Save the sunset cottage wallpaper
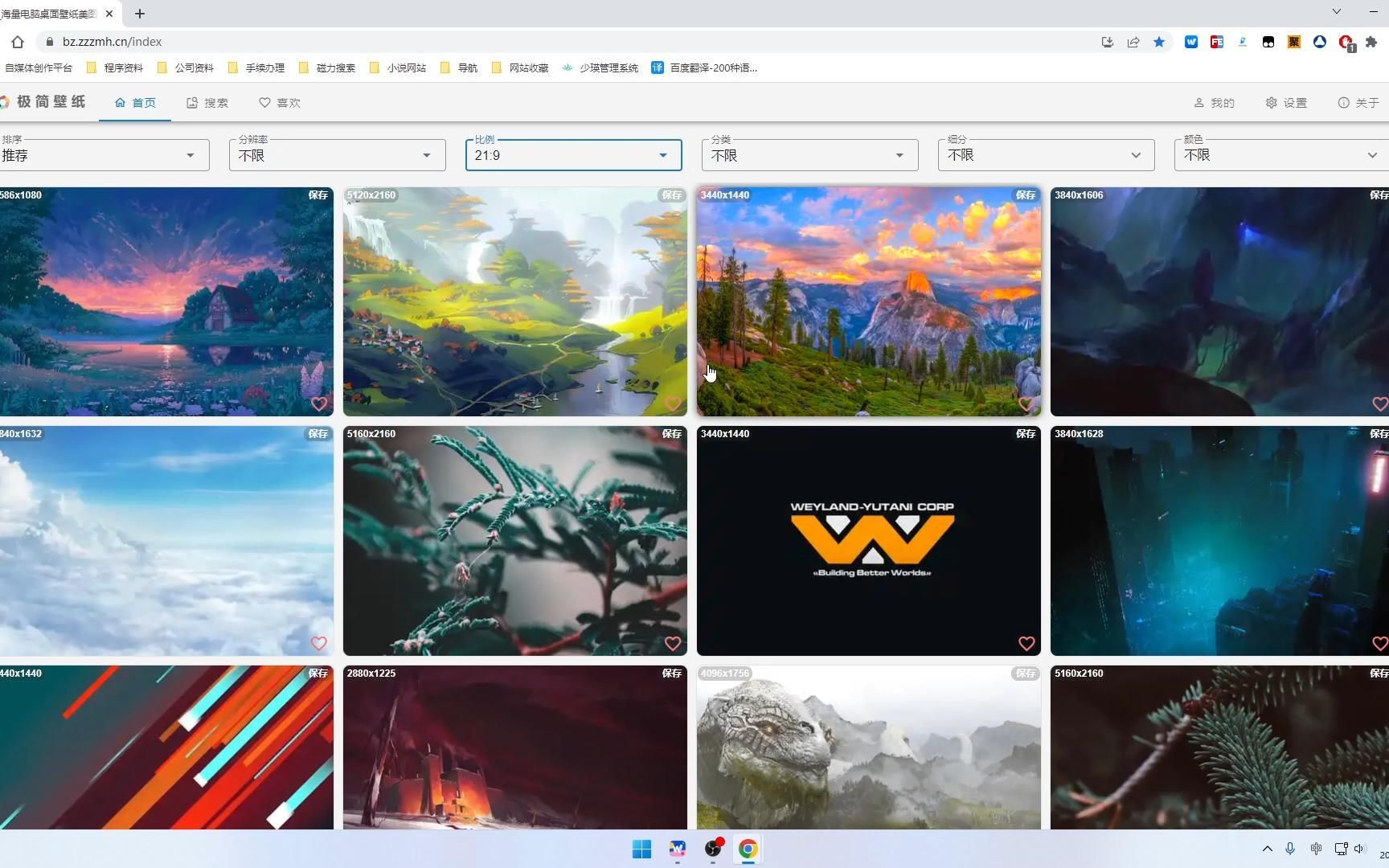This screenshot has height=868, width=1389. click(x=318, y=195)
